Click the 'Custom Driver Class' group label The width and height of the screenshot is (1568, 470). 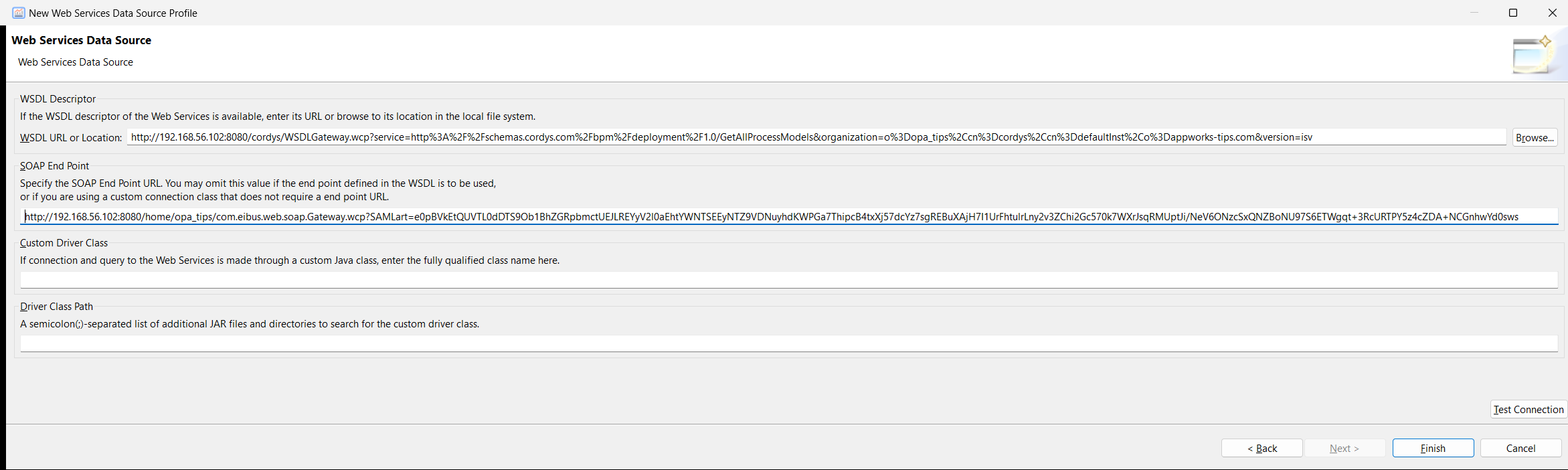point(64,242)
